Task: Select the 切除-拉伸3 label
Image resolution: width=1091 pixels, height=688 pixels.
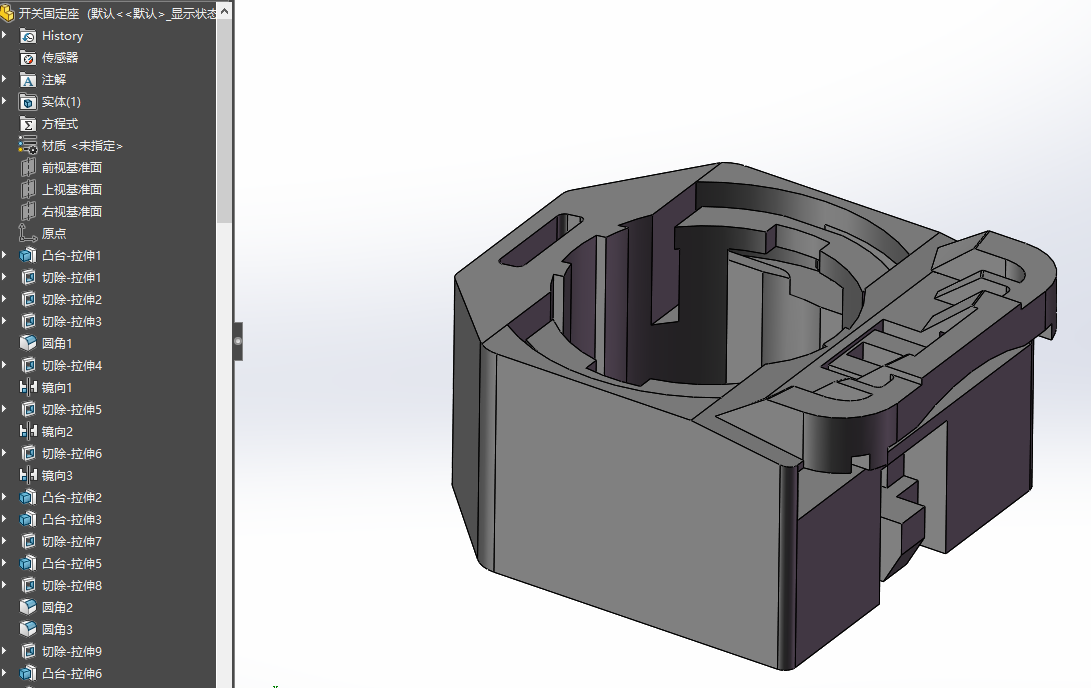Action: [x=72, y=321]
